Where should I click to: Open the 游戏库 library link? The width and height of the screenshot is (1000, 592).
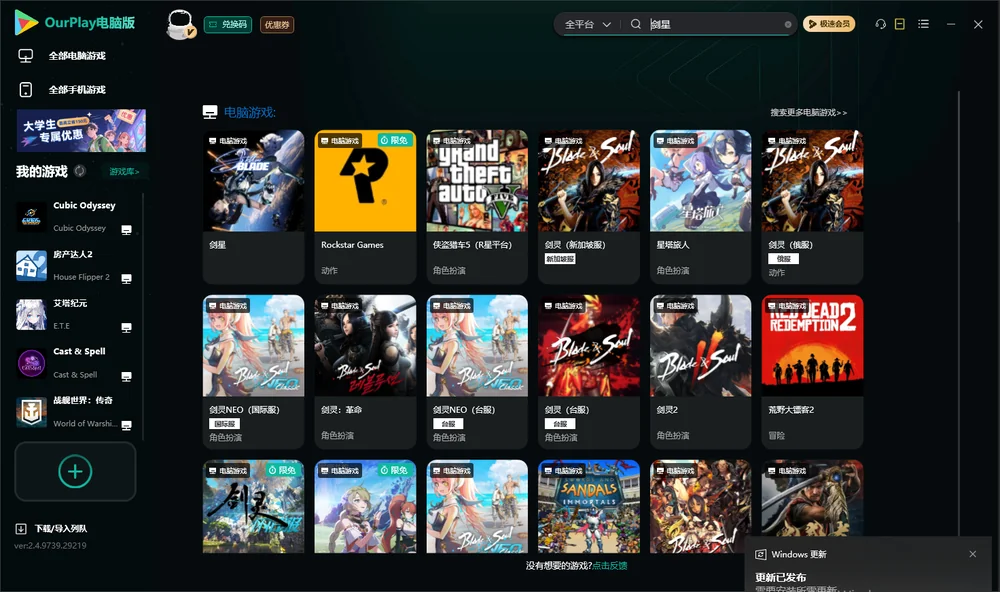tap(124, 171)
